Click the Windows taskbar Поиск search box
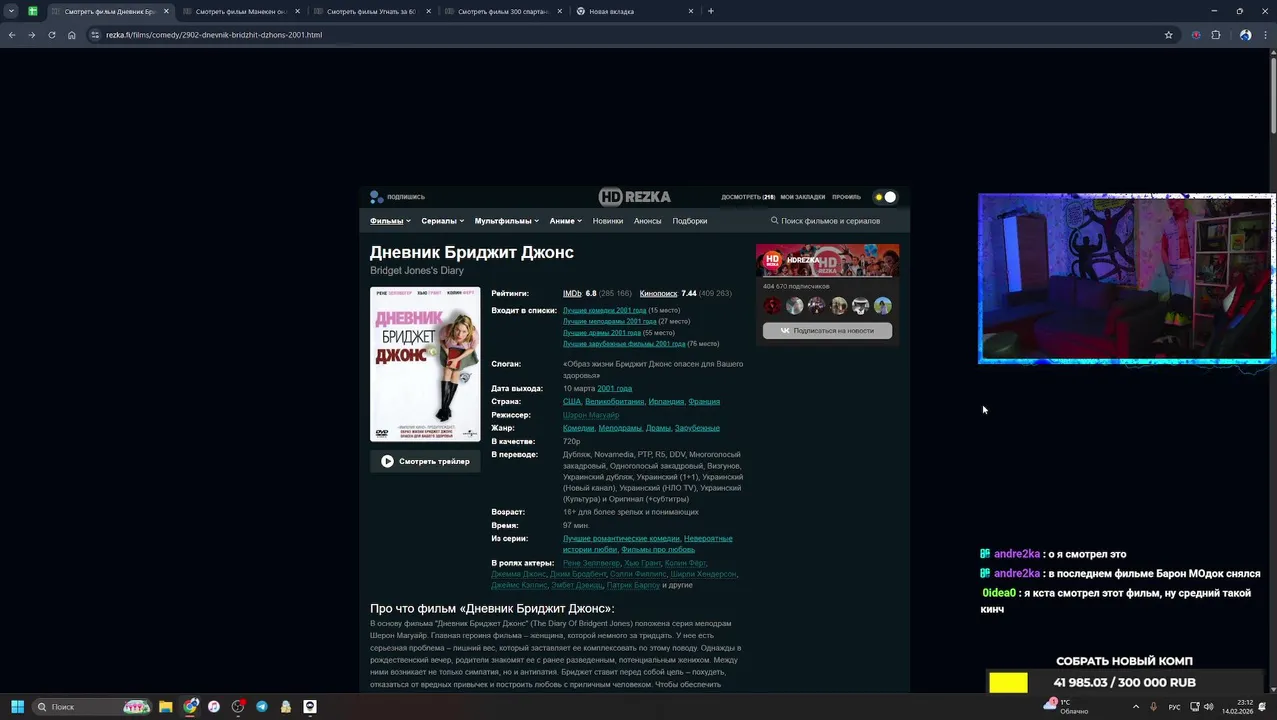 coord(92,707)
